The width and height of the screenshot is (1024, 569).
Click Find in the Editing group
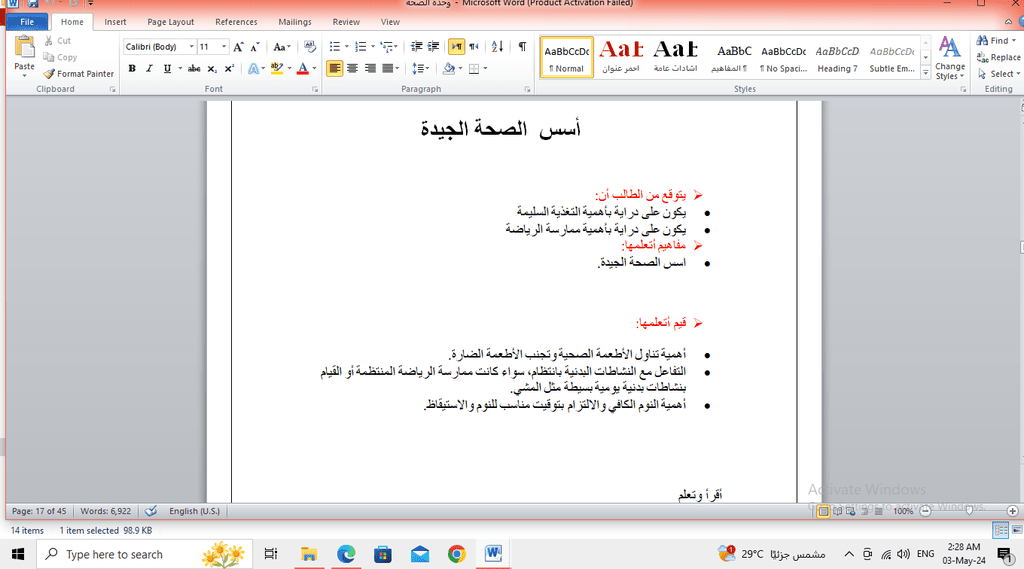tap(997, 41)
